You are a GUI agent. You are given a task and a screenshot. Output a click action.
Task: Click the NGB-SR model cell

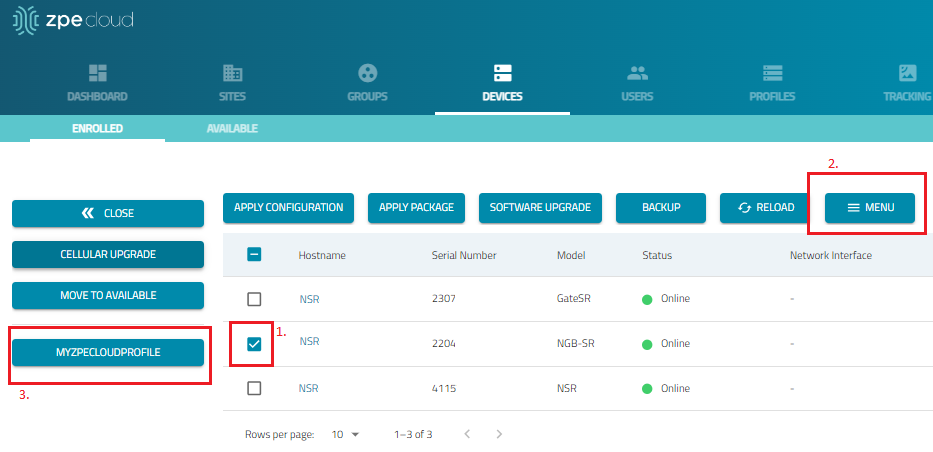click(575, 344)
